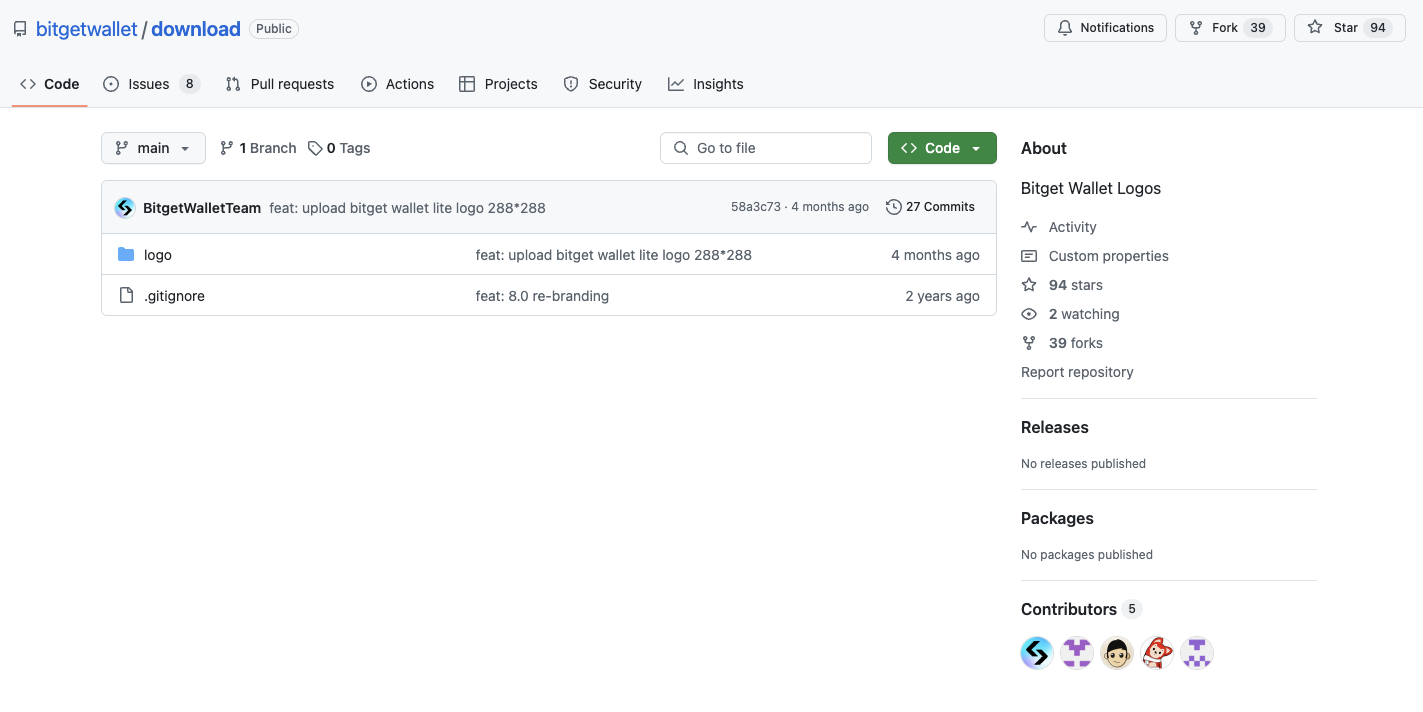Open the Actions tab

[x=398, y=84]
